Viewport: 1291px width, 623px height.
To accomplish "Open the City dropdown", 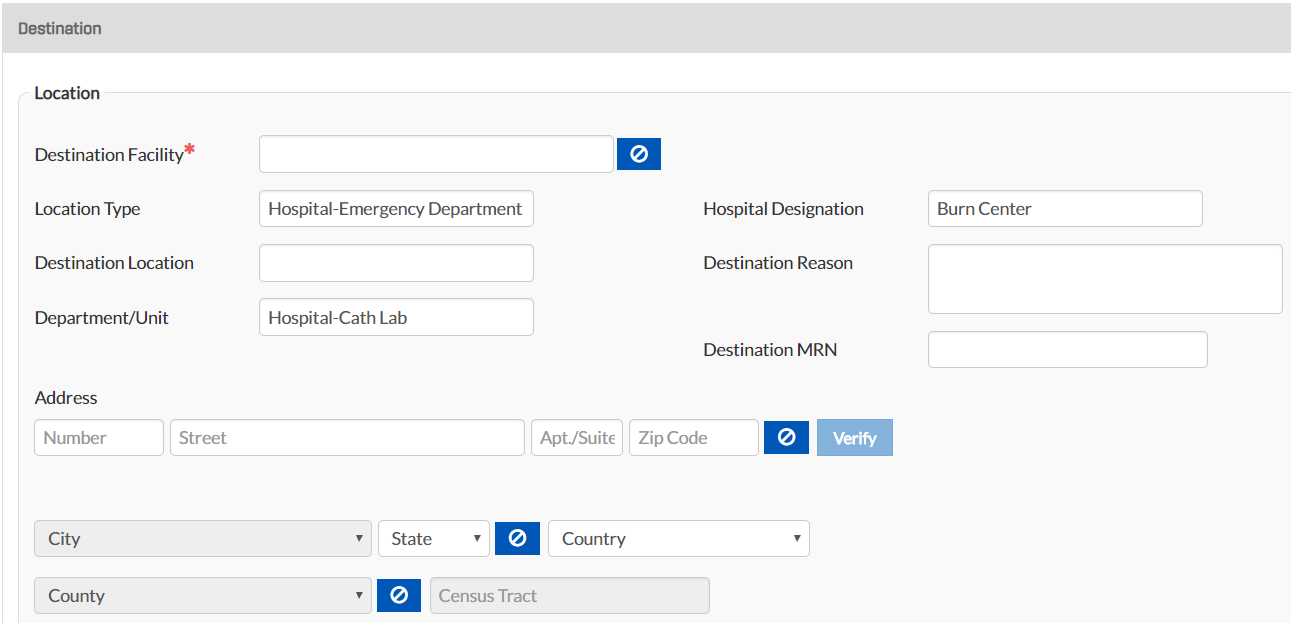I will tap(203, 538).
